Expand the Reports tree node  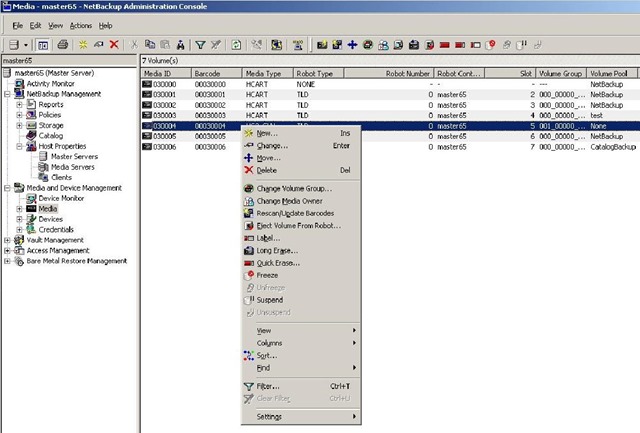pos(19,104)
